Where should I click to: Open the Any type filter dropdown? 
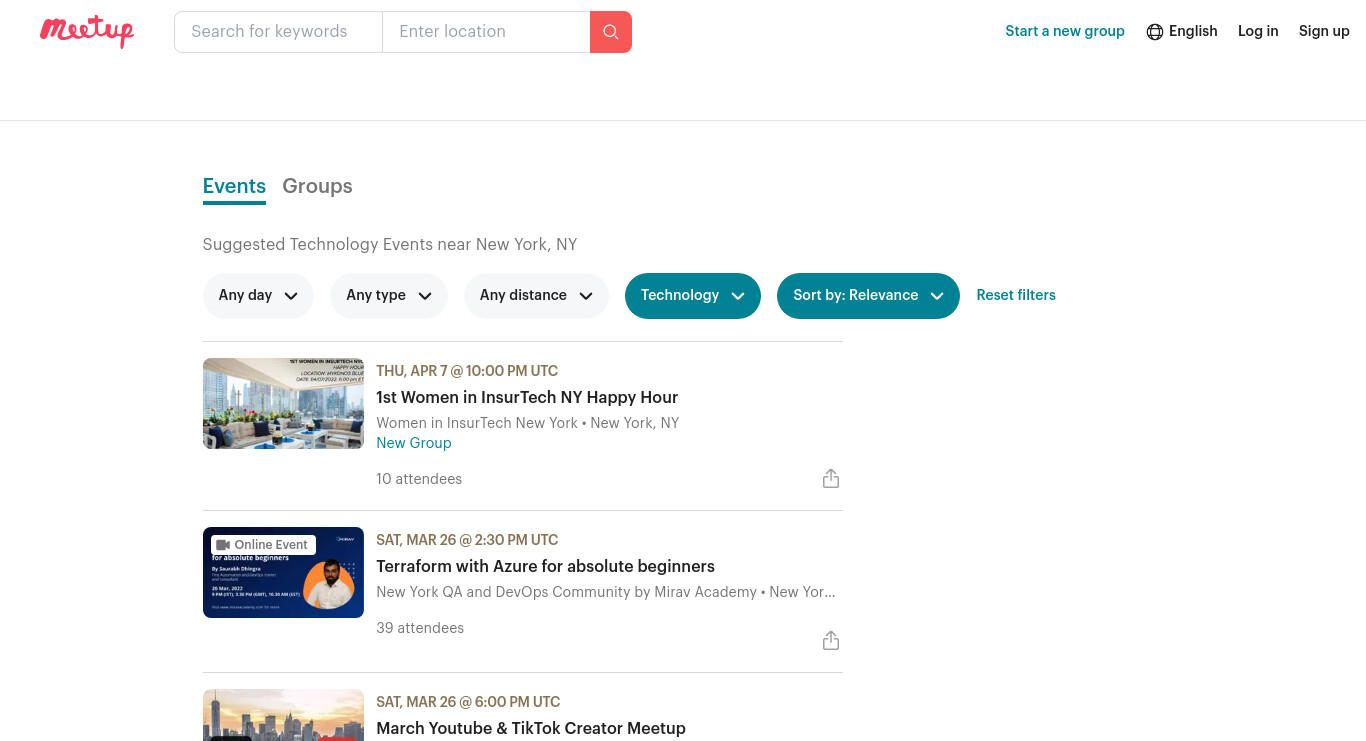389,296
